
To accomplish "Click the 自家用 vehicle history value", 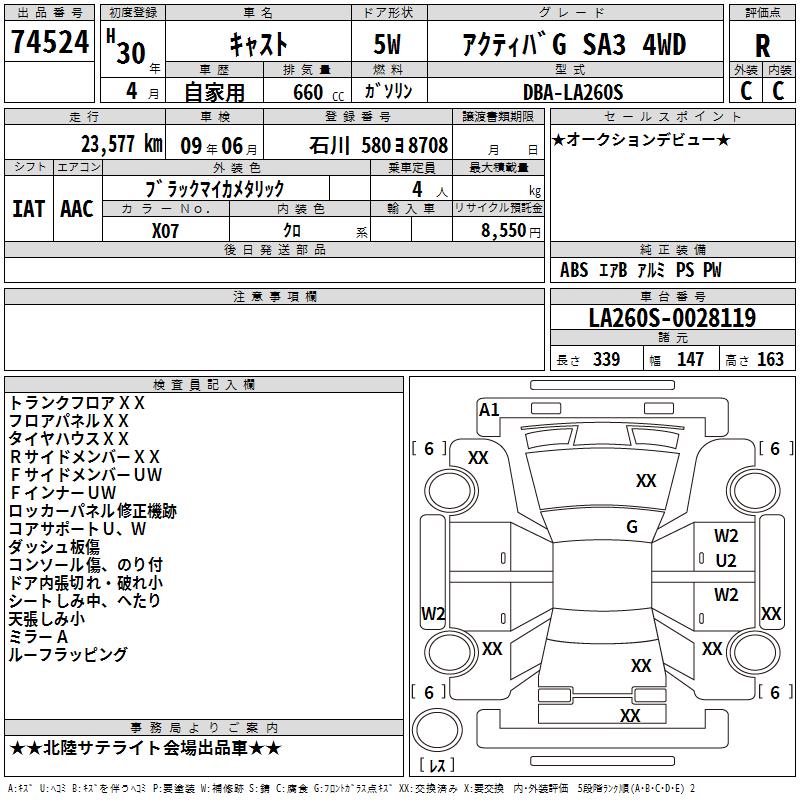I will (214, 92).
